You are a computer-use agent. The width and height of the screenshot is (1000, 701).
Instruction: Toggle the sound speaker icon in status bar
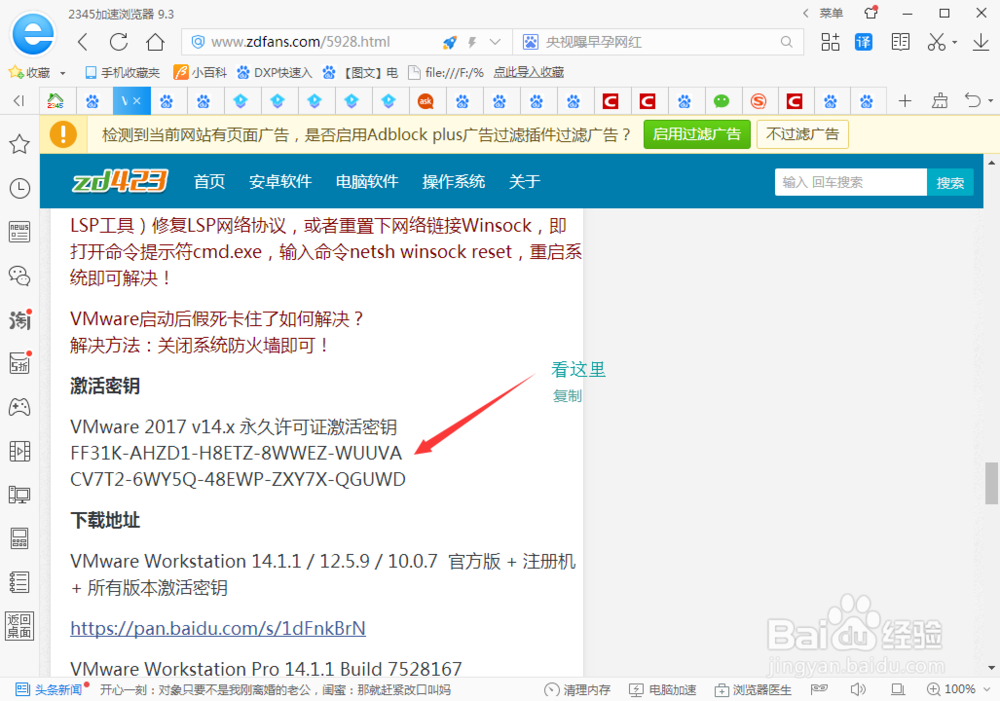pyautogui.click(x=858, y=689)
